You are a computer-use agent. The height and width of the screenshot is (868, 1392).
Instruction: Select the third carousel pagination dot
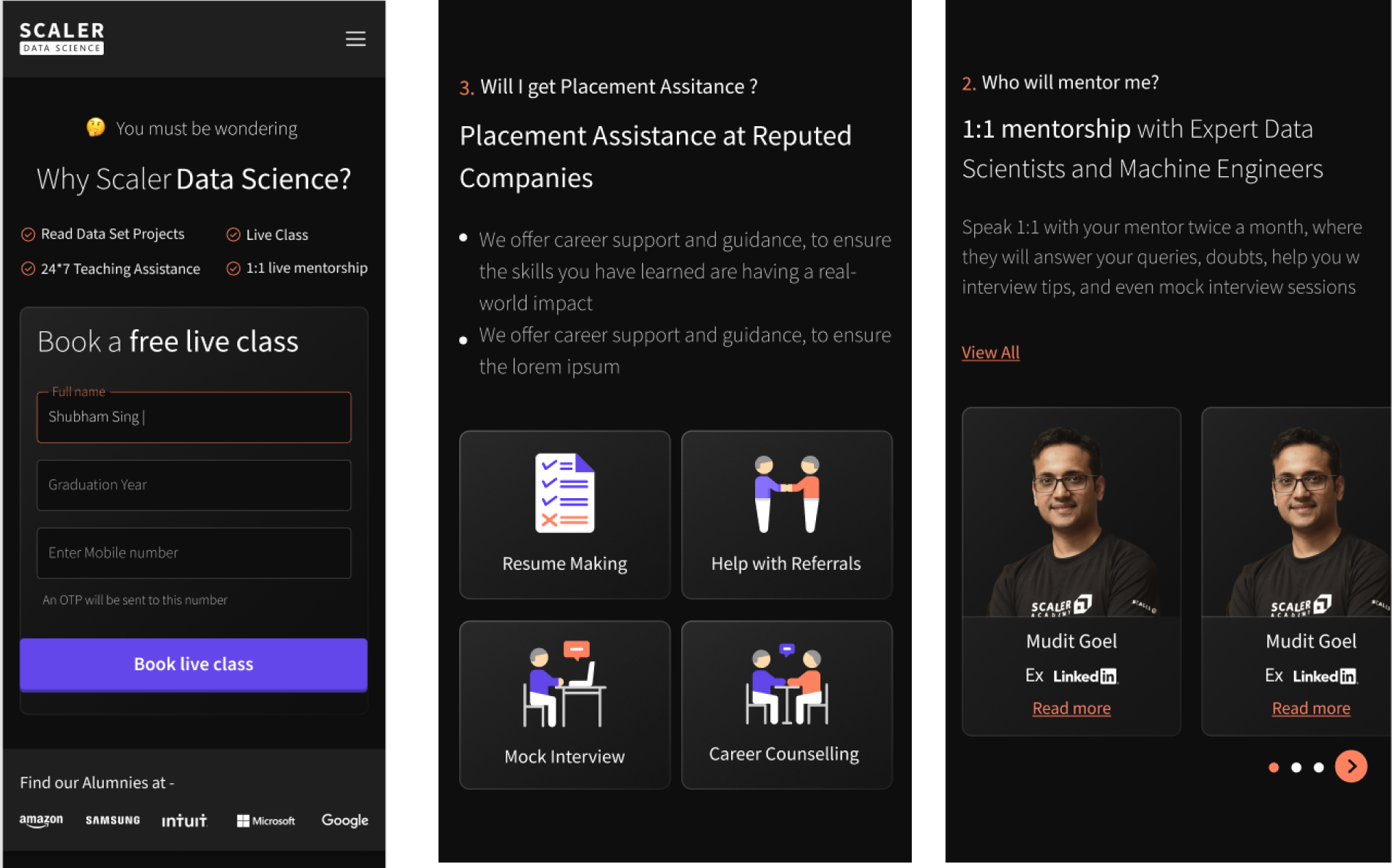pyautogui.click(x=1319, y=766)
